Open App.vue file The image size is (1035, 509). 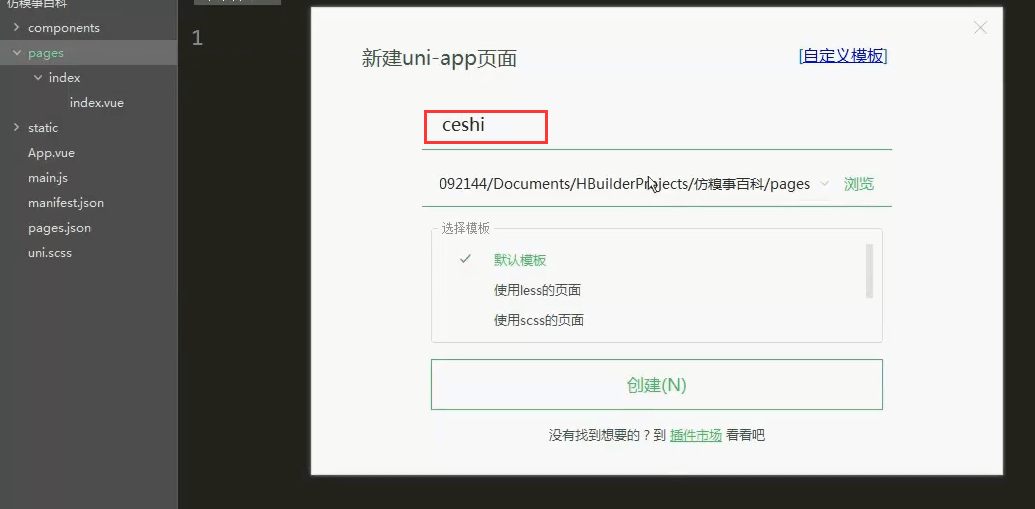click(51, 153)
